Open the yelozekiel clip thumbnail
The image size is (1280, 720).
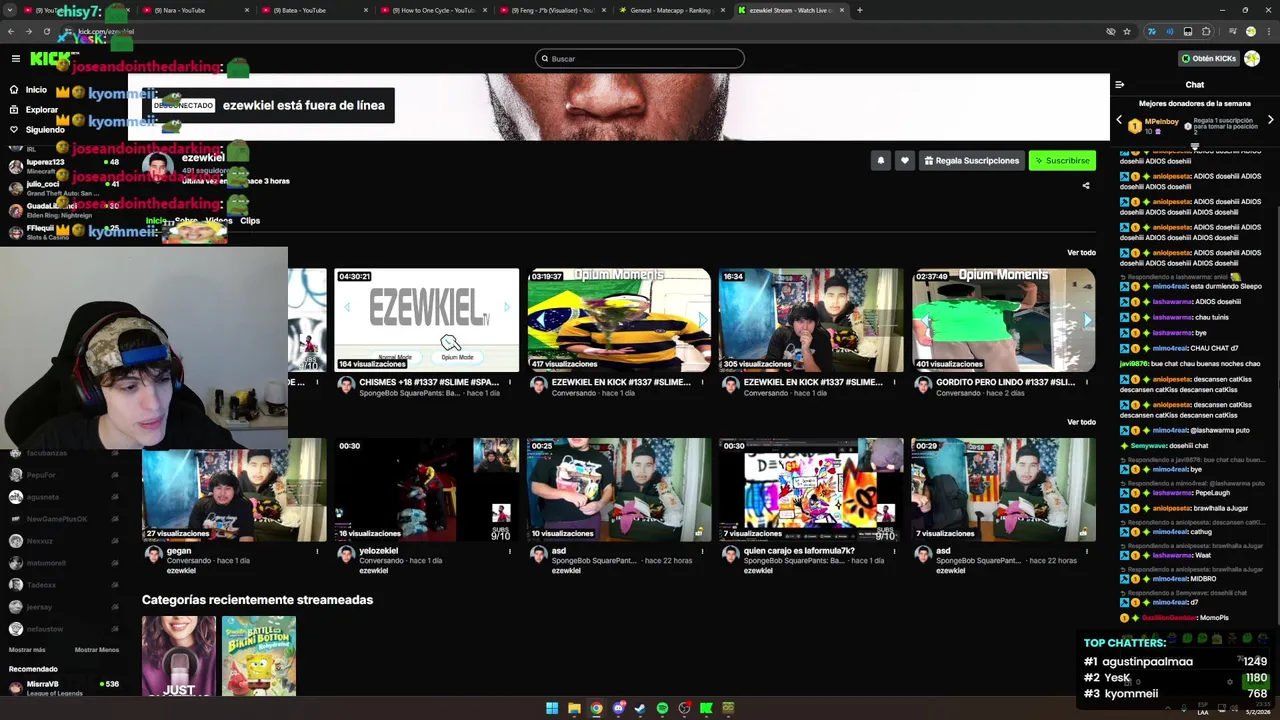coord(427,490)
